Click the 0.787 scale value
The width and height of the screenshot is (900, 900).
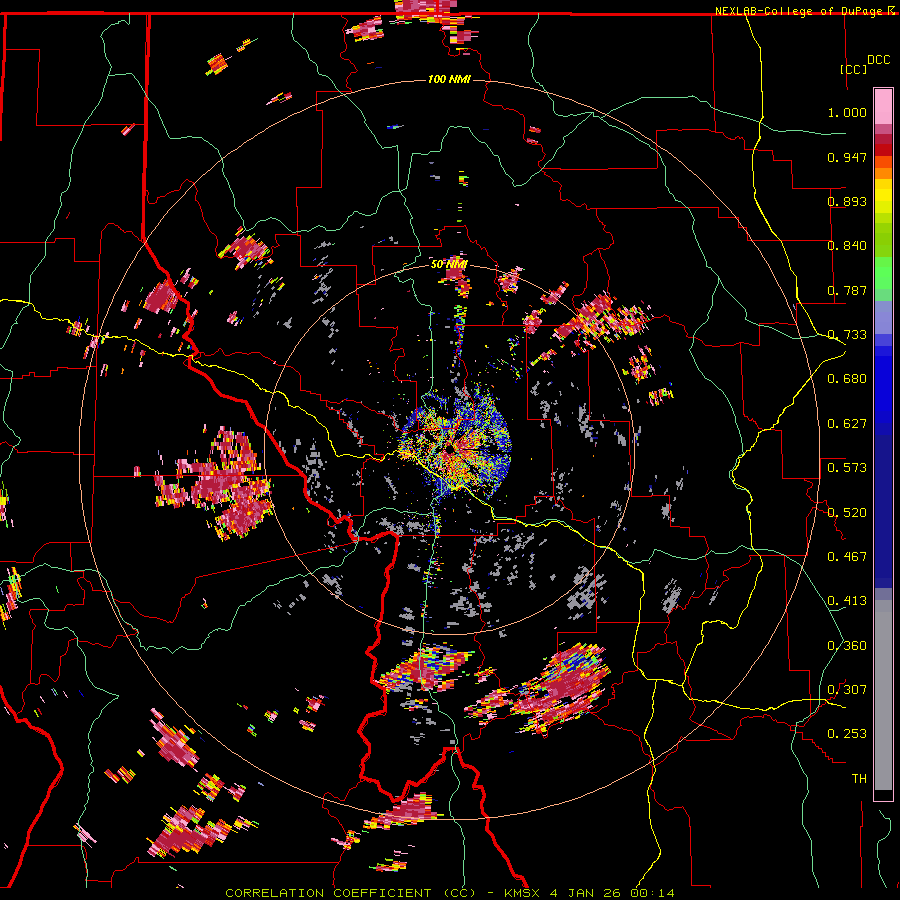[847, 290]
